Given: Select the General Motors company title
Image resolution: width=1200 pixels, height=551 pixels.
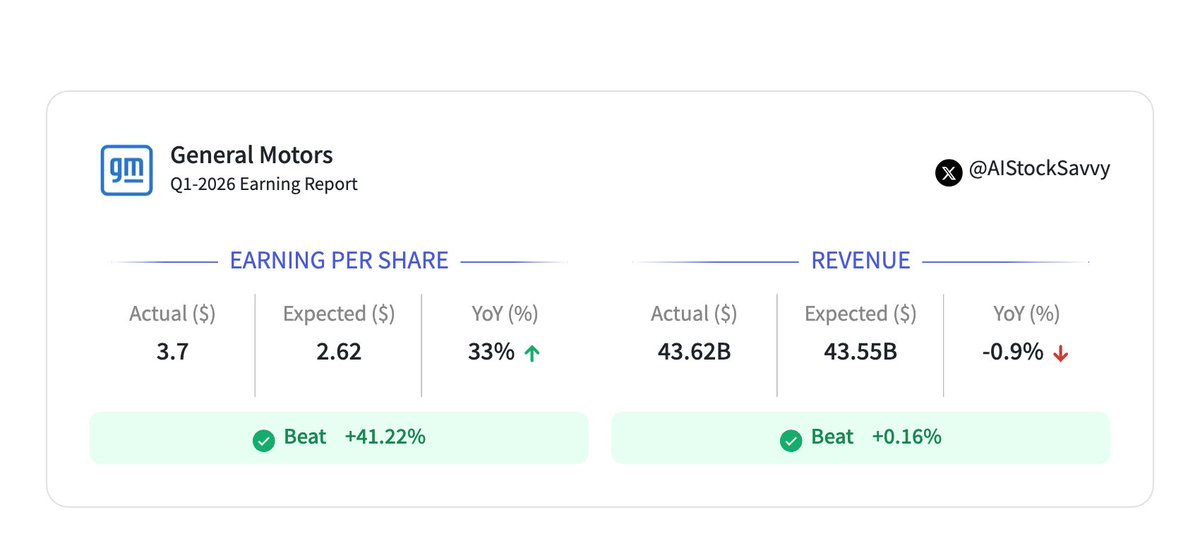Looking at the screenshot, I should (251, 155).
